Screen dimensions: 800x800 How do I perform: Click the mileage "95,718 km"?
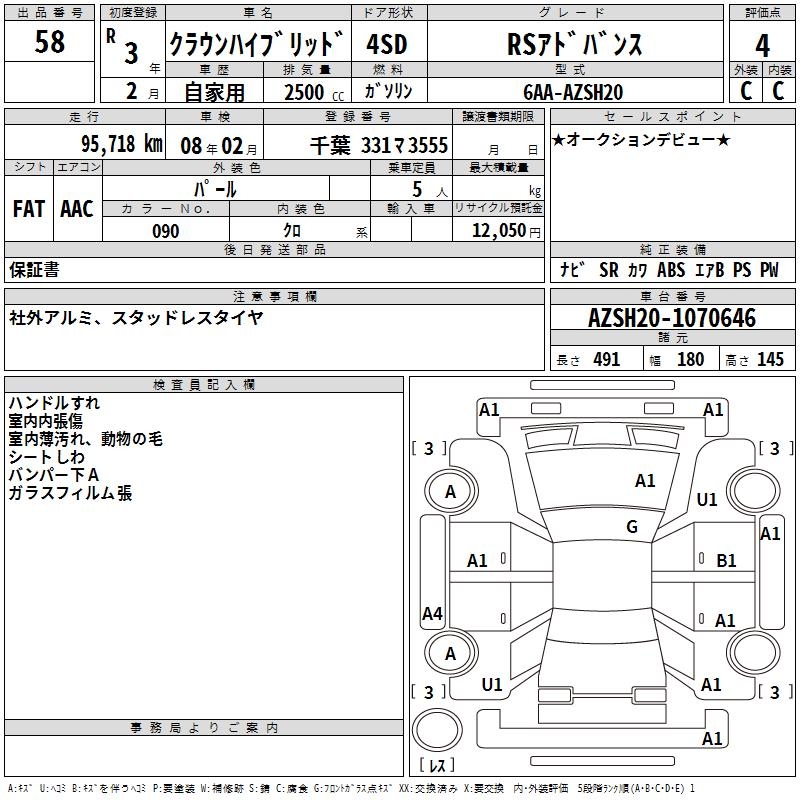122,143
